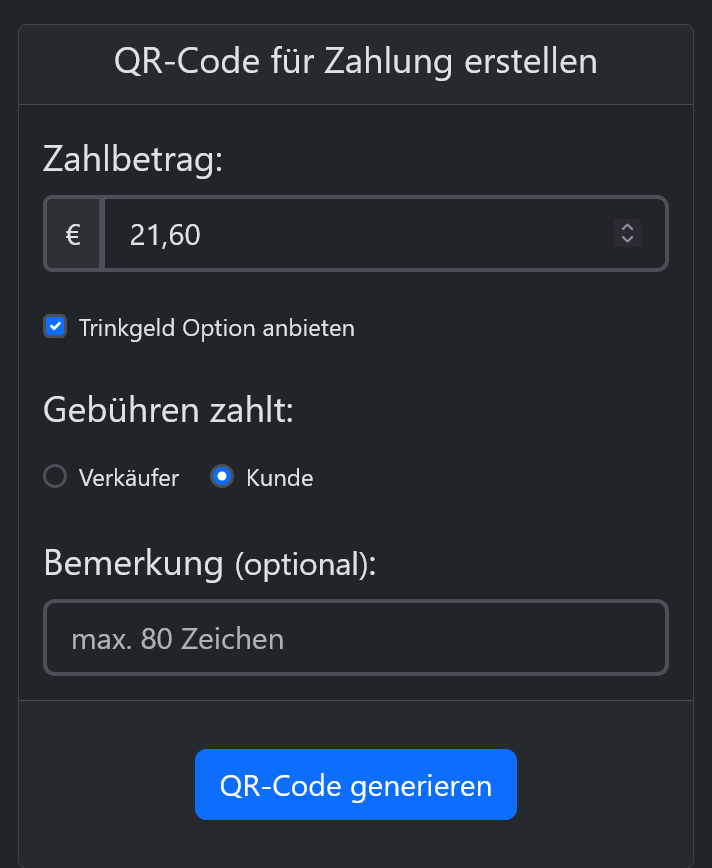This screenshot has height=868, width=712.
Task: Click the stepper's up arrow on Zahlbetrag
Action: click(x=627, y=228)
